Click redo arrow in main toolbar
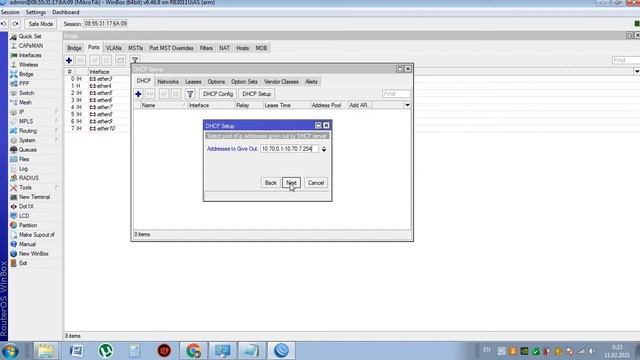Viewport: 640px width, 360px height. (16, 24)
